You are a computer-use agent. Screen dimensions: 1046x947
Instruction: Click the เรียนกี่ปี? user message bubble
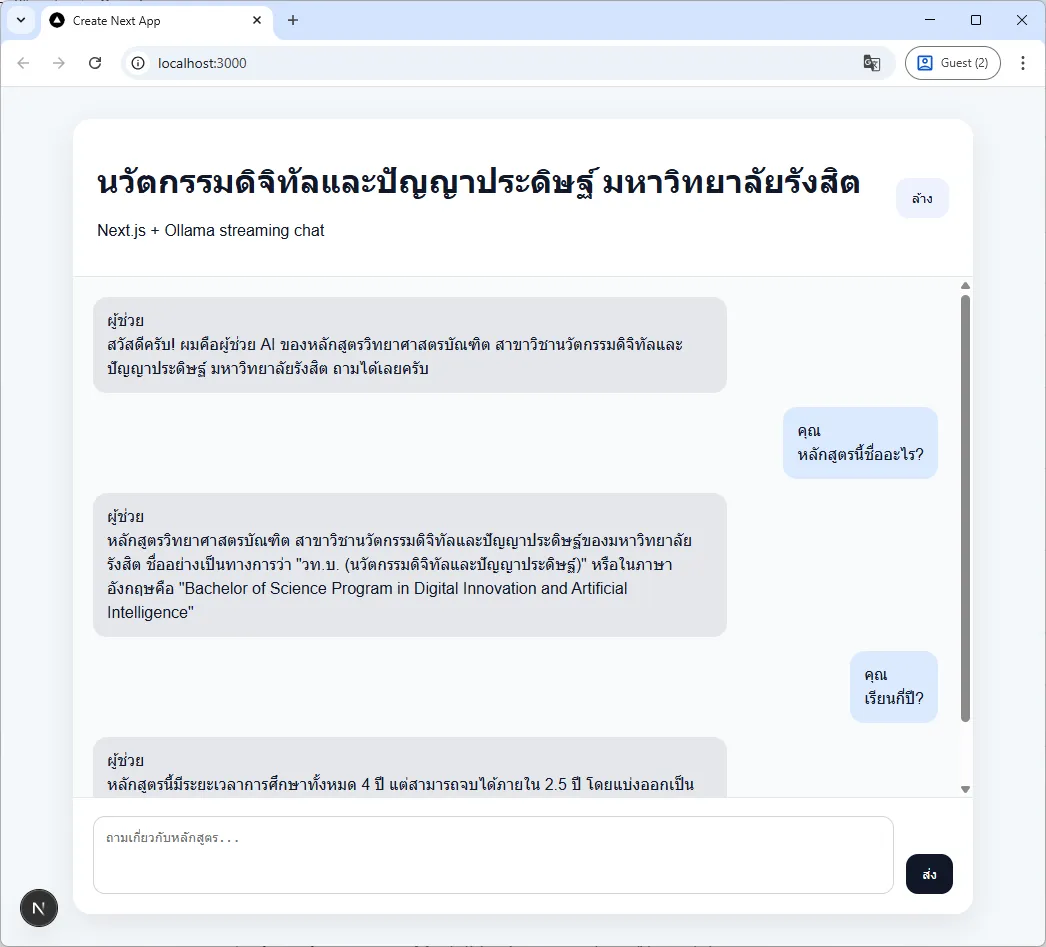pos(893,687)
